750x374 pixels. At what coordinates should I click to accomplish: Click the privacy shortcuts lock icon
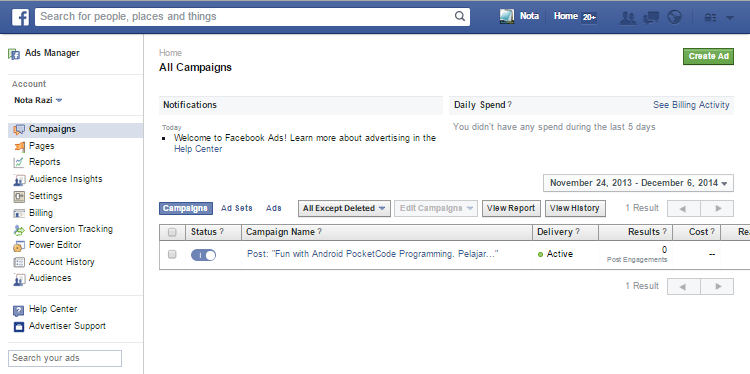point(710,18)
